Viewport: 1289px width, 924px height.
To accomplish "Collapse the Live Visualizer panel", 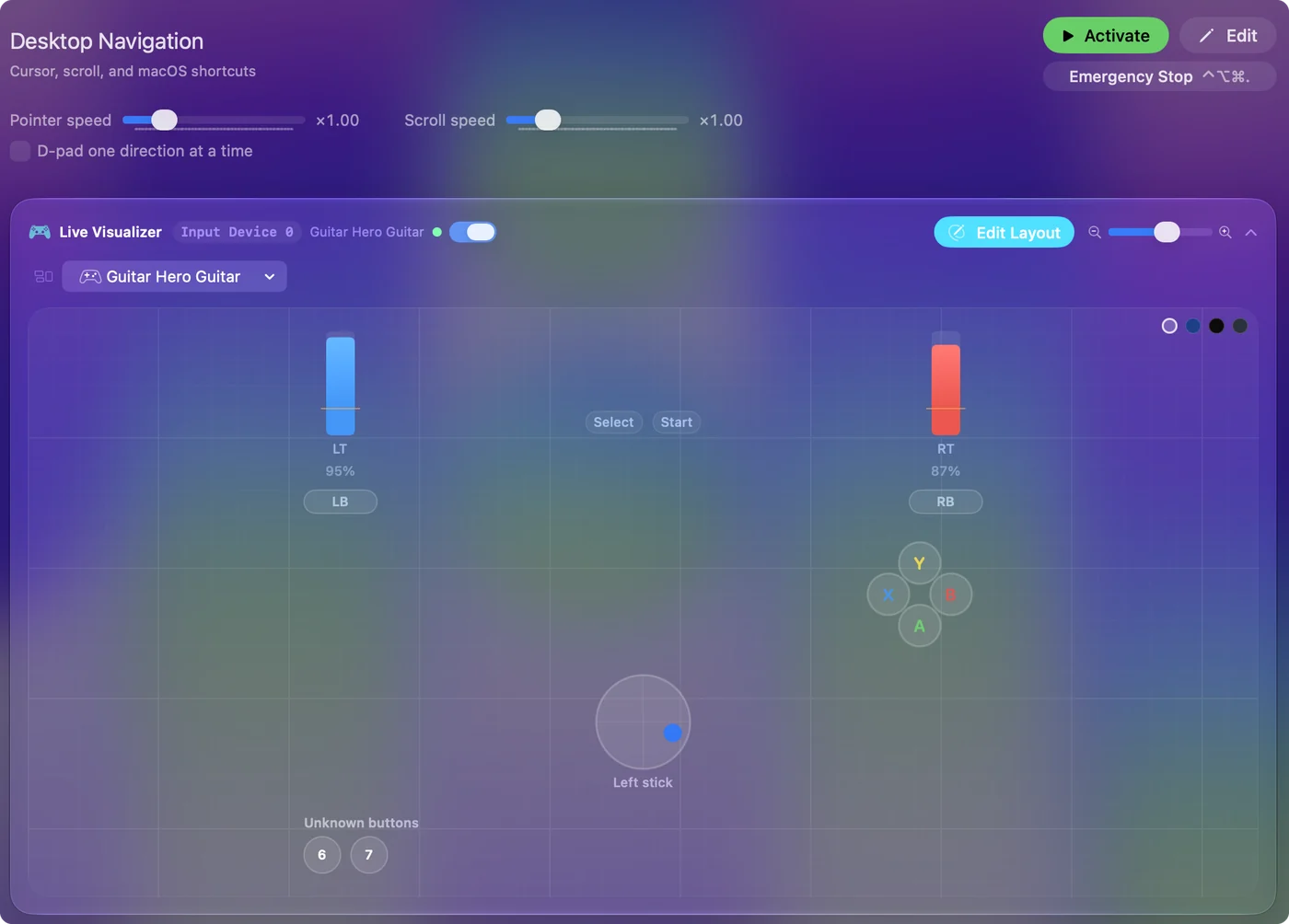I will point(1251,233).
